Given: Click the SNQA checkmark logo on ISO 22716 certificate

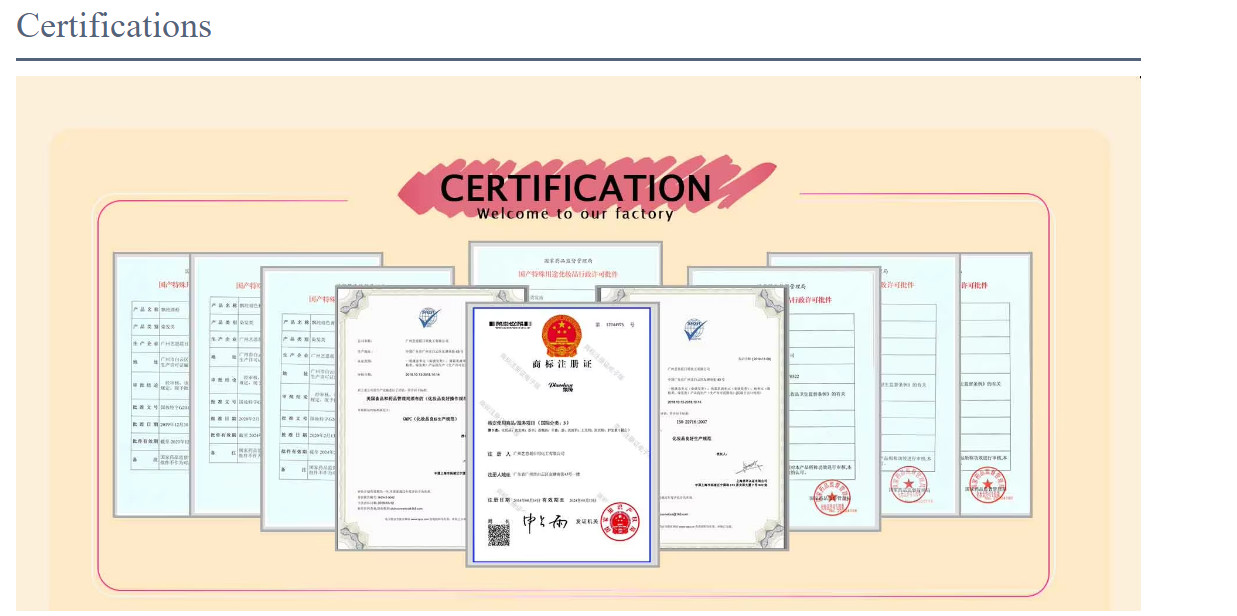Looking at the screenshot, I should pos(694,329).
